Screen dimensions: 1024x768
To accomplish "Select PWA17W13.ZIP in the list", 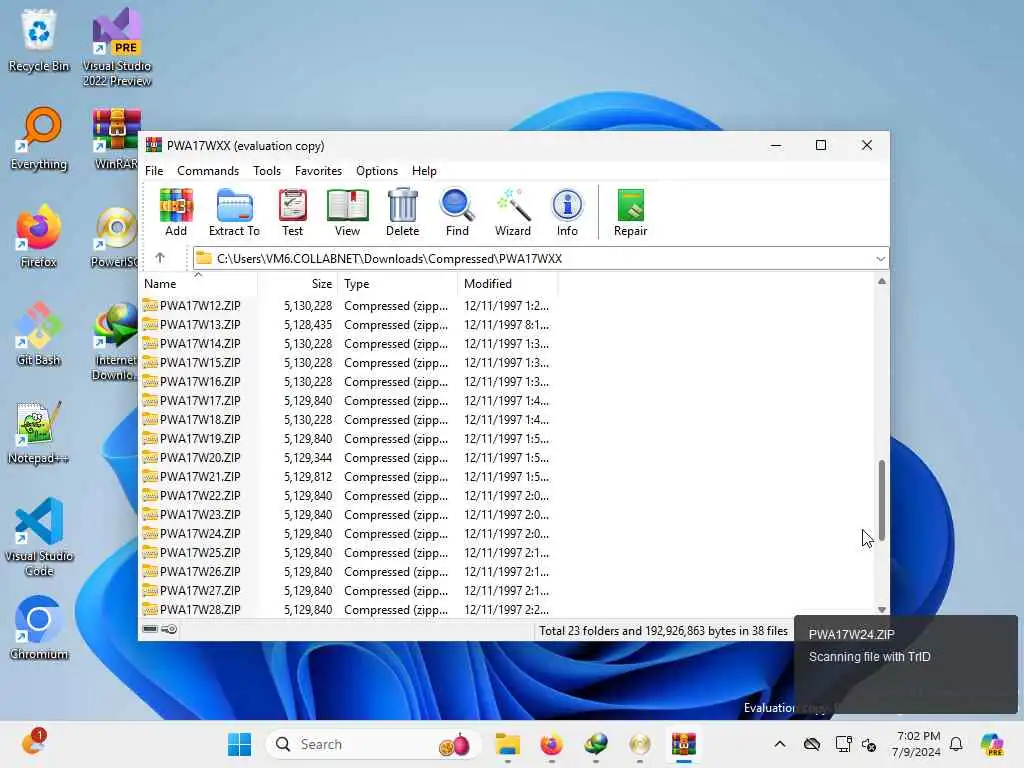I will coord(200,325).
